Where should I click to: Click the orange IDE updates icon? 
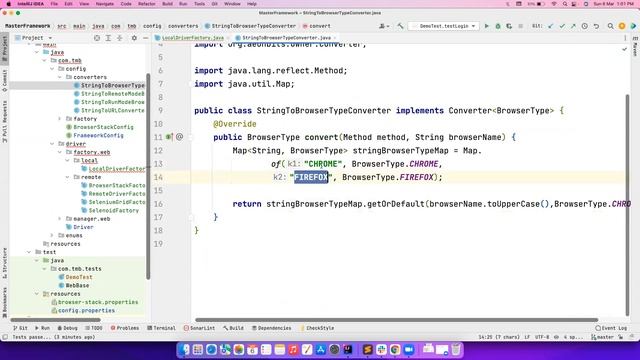pyautogui.click(x=622, y=26)
